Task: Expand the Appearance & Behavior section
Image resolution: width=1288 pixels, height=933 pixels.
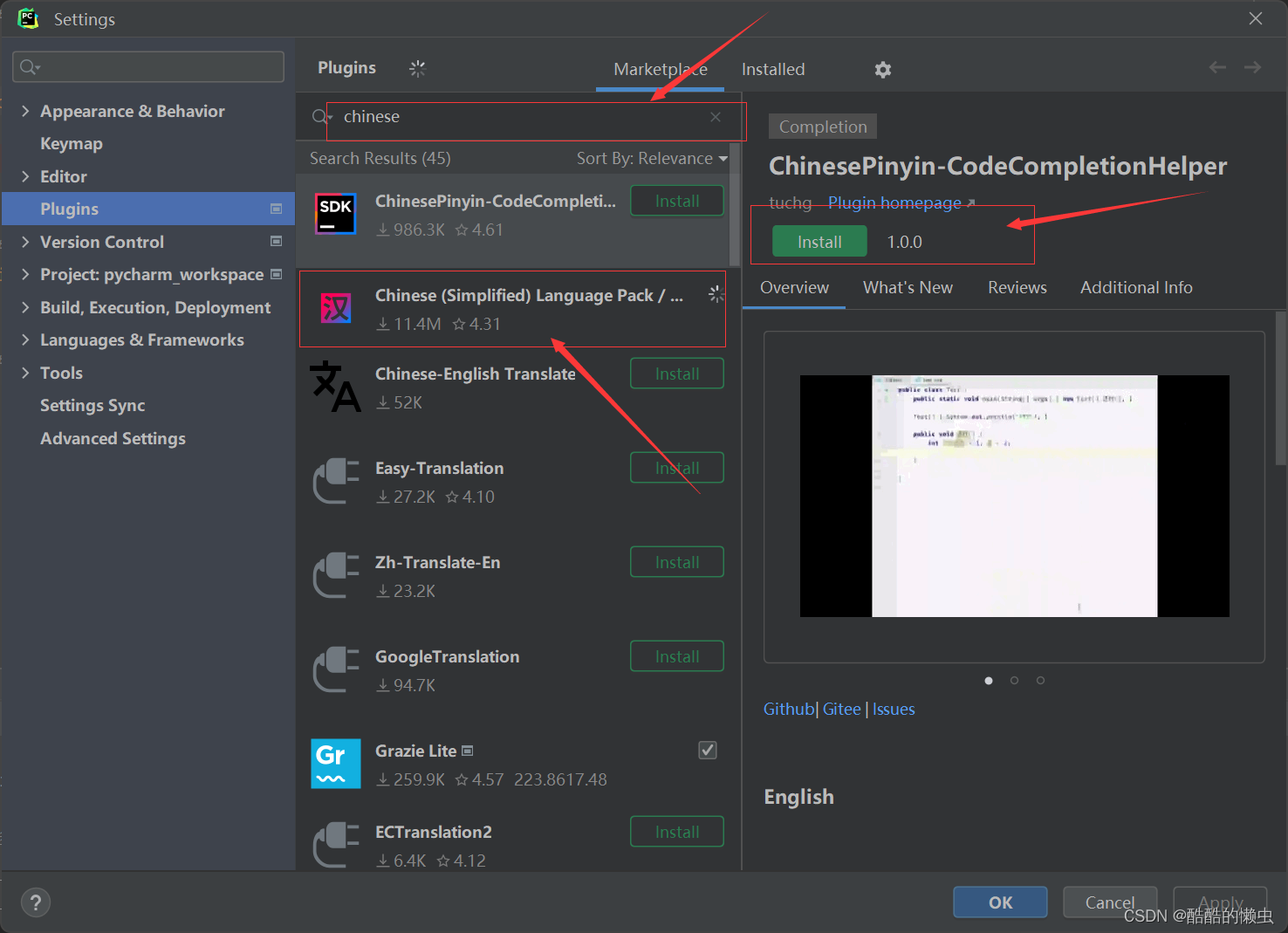Action: pyautogui.click(x=25, y=111)
